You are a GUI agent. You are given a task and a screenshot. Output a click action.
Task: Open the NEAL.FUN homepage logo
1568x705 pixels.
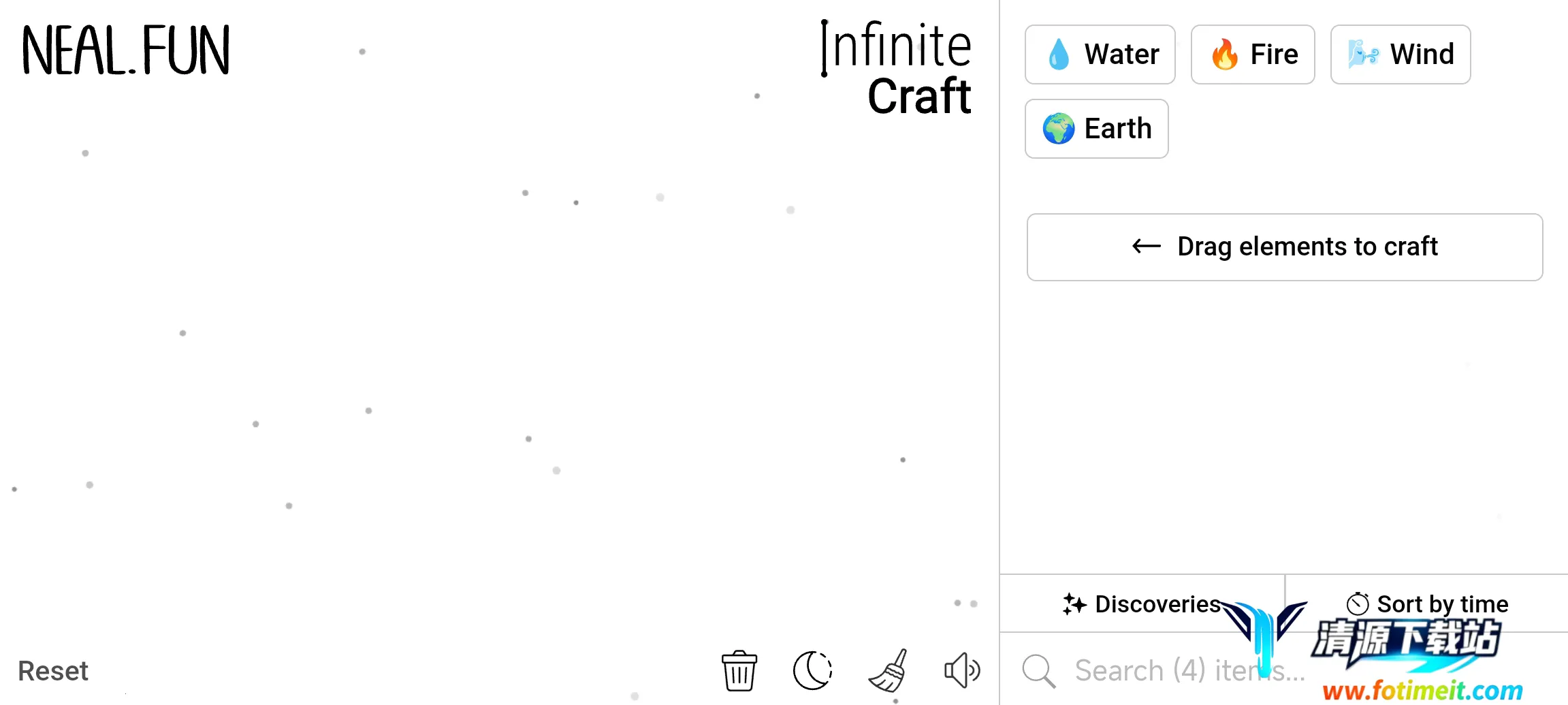coord(126,50)
